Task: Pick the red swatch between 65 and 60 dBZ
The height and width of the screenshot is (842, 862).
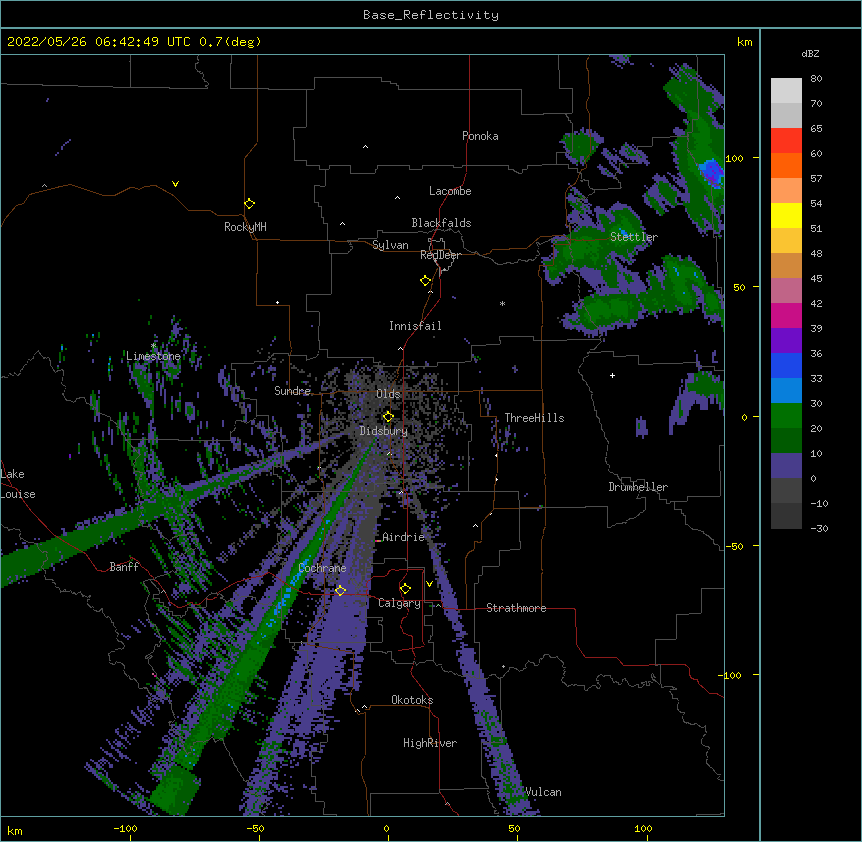Action: point(786,141)
